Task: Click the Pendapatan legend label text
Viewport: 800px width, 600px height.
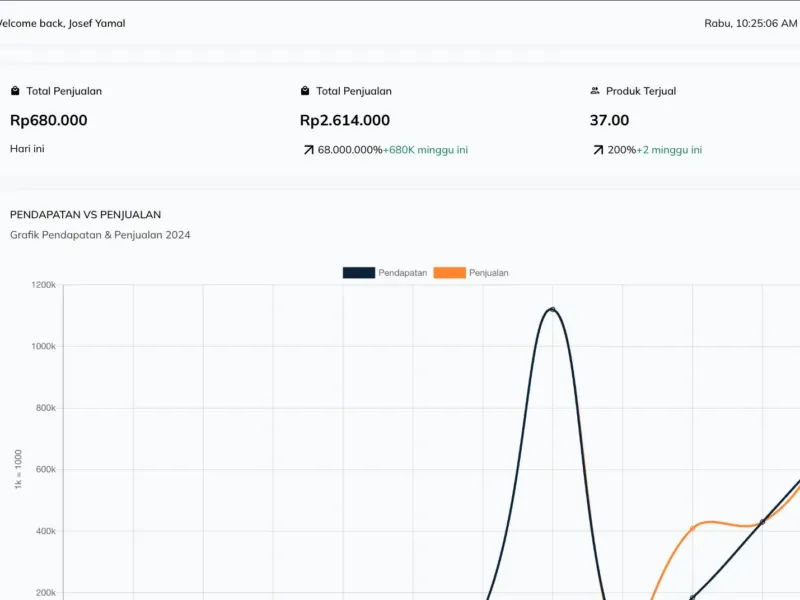Action: pyautogui.click(x=402, y=272)
